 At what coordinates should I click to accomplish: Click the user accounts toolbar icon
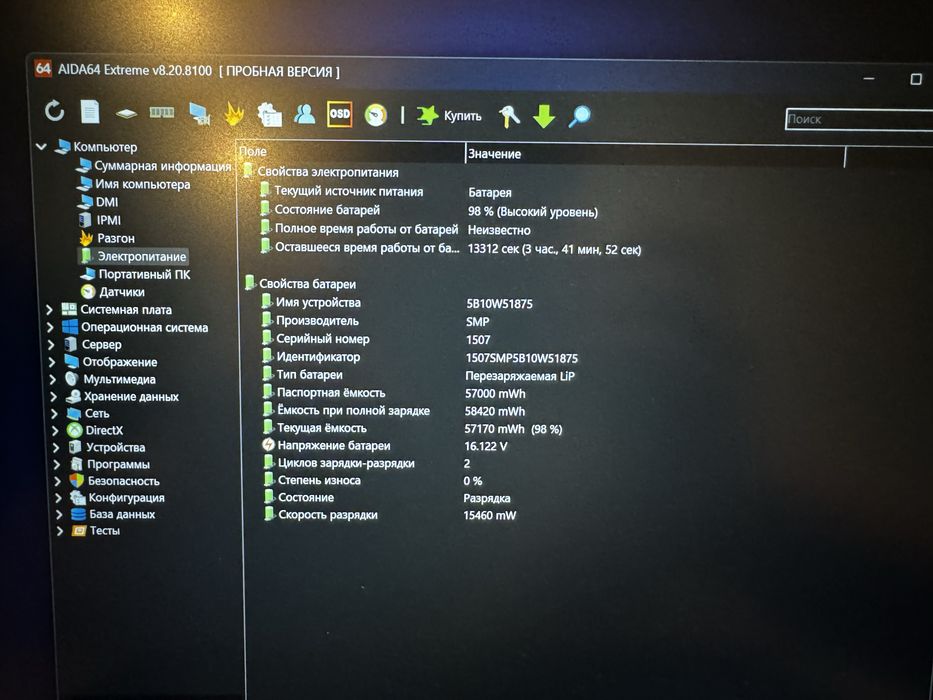[x=305, y=114]
